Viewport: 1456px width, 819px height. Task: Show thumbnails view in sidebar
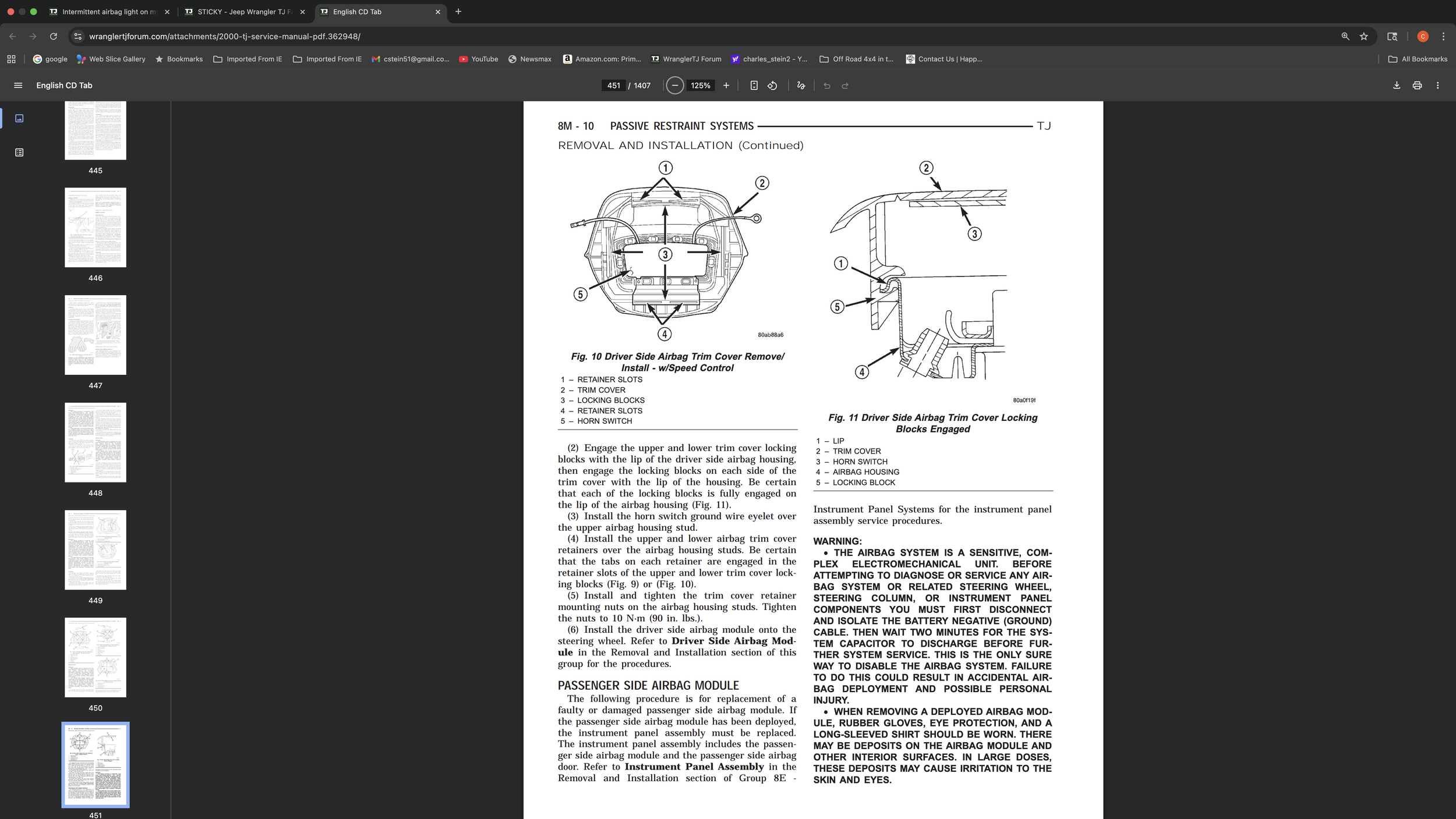click(x=19, y=118)
